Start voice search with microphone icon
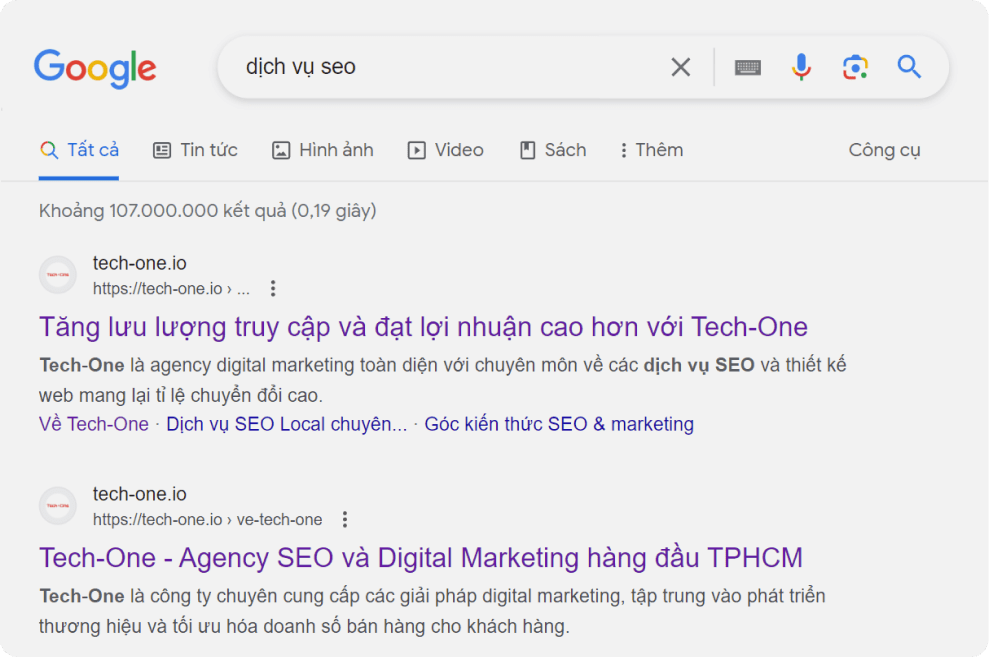 pyautogui.click(x=801, y=67)
